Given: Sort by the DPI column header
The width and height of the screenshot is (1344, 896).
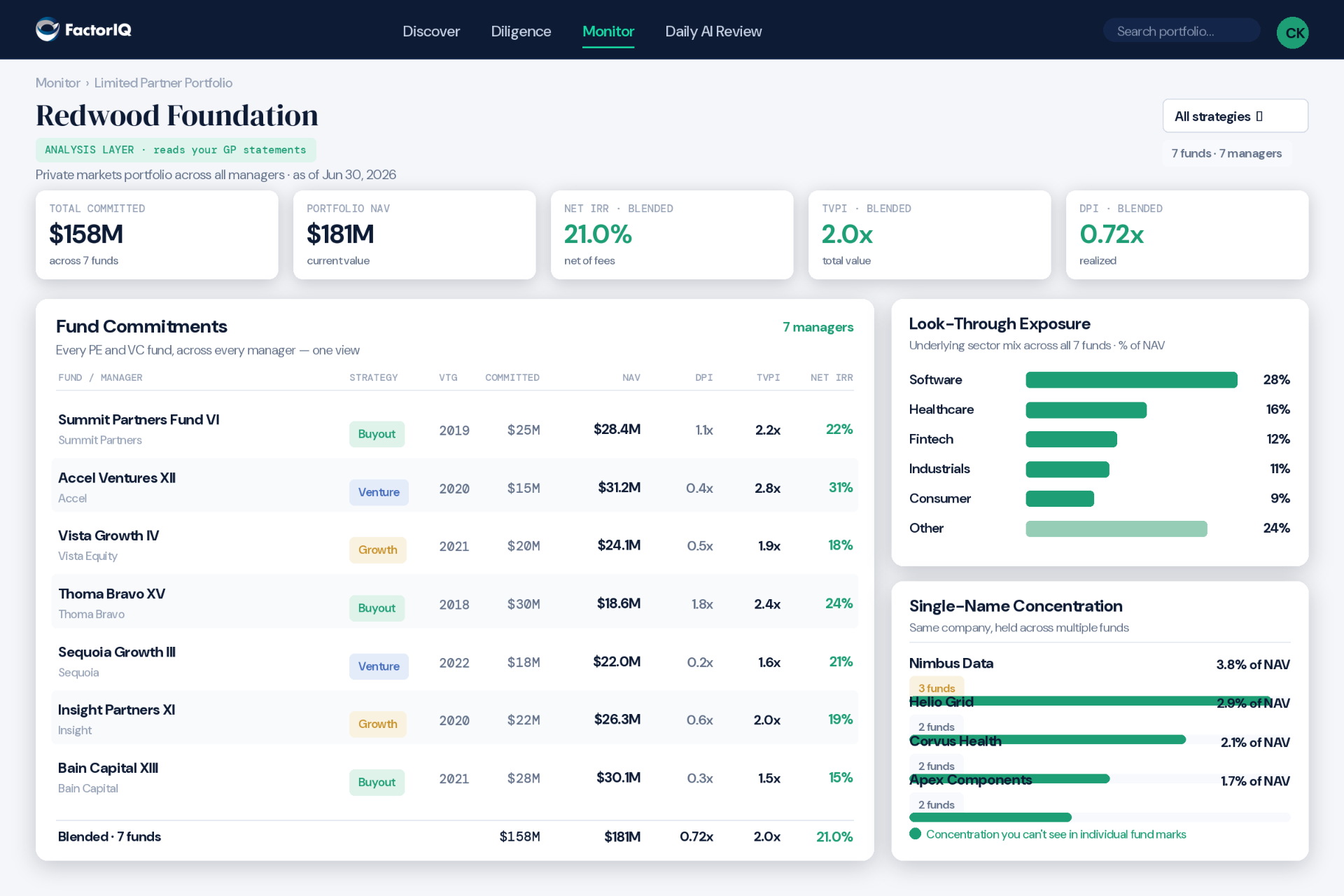Looking at the screenshot, I should coord(704,377).
